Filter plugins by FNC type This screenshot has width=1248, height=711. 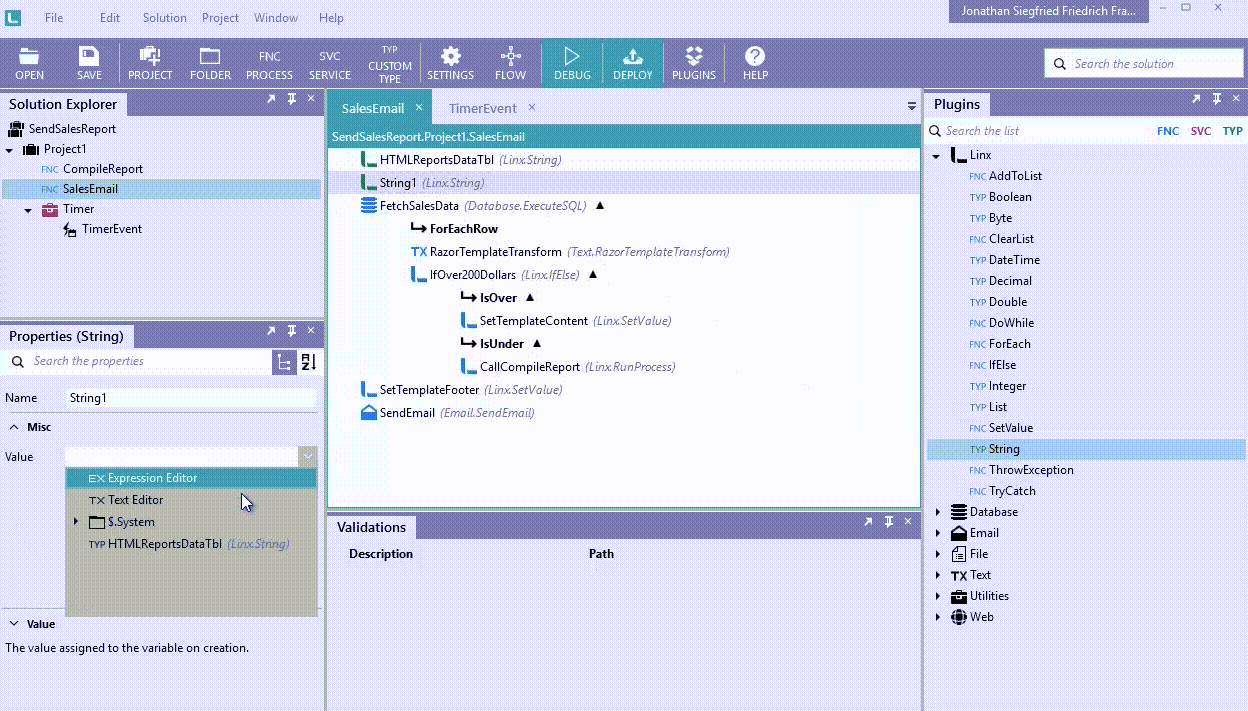coord(1167,131)
